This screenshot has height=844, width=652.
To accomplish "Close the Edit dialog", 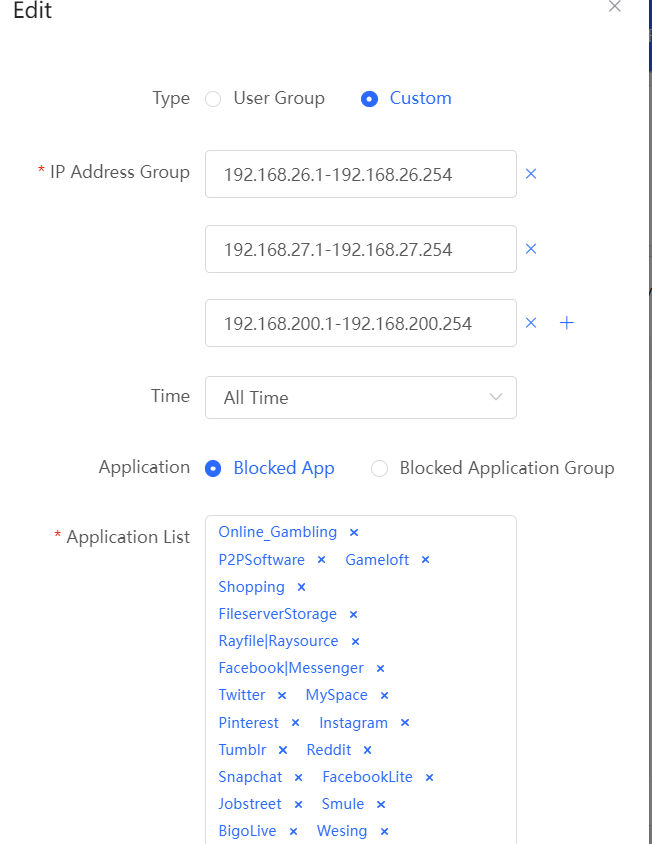I will coord(615,6).
